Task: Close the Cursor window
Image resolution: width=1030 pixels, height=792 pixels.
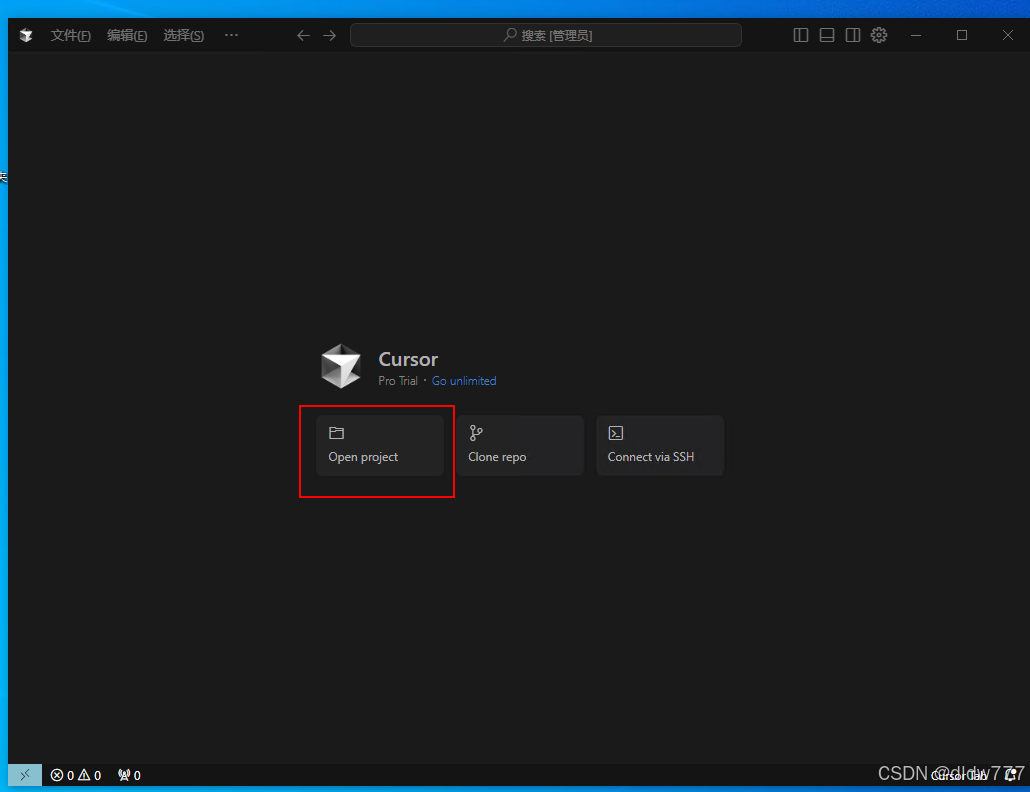Action: [x=1008, y=35]
